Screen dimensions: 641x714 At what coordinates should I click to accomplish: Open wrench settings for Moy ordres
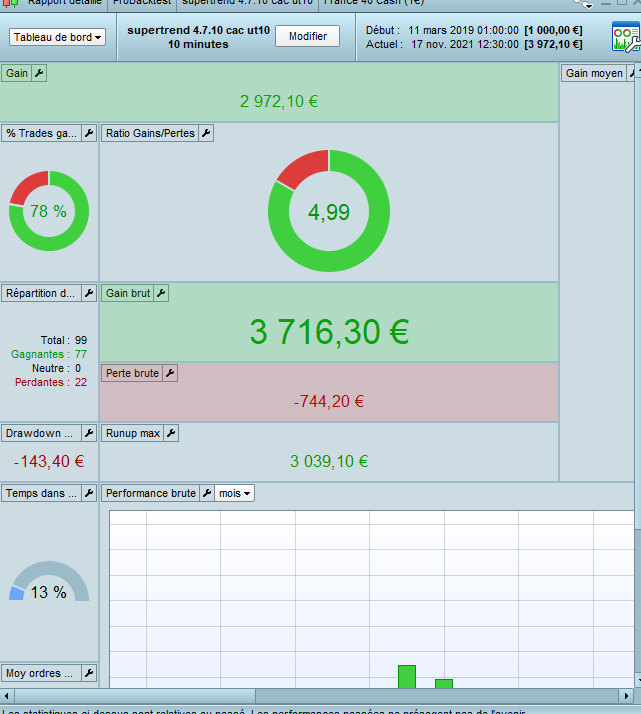[x=89, y=673]
